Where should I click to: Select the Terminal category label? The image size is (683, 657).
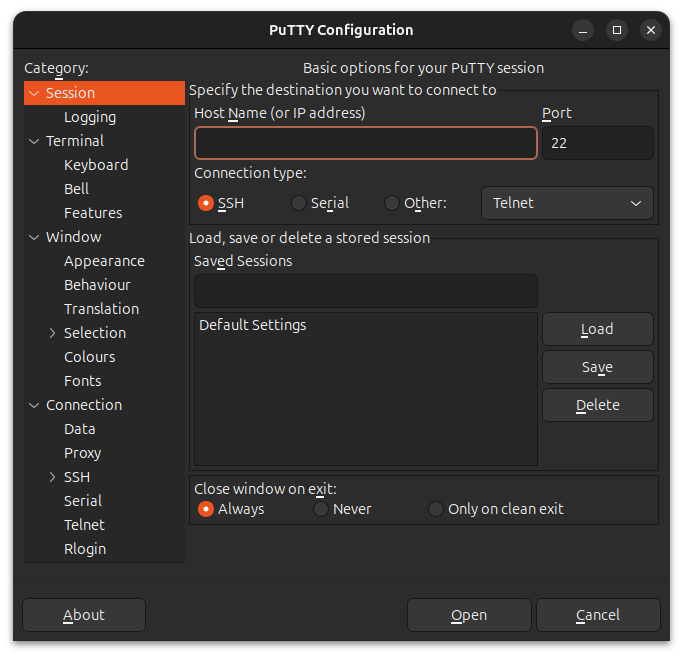(75, 141)
